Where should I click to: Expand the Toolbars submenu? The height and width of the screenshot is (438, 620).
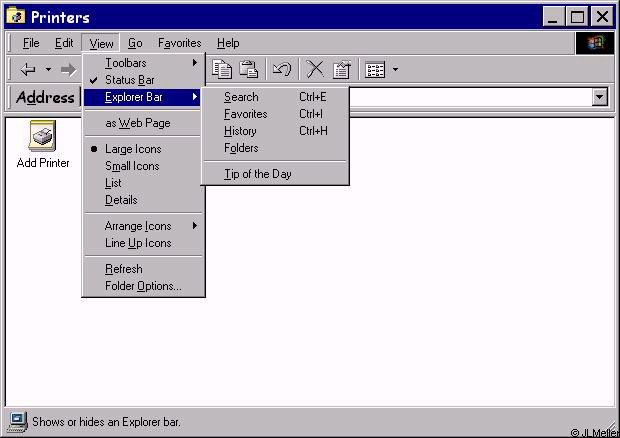pos(143,63)
